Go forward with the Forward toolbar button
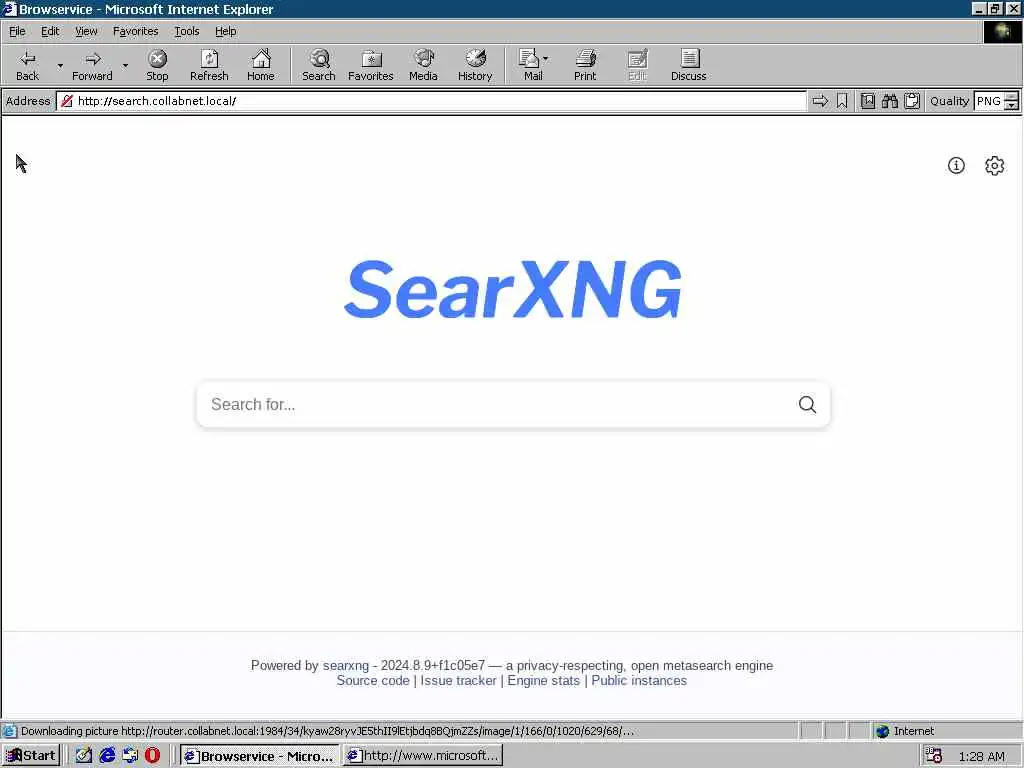The height and width of the screenshot is (768, 1024). click(x=92, y=65)
